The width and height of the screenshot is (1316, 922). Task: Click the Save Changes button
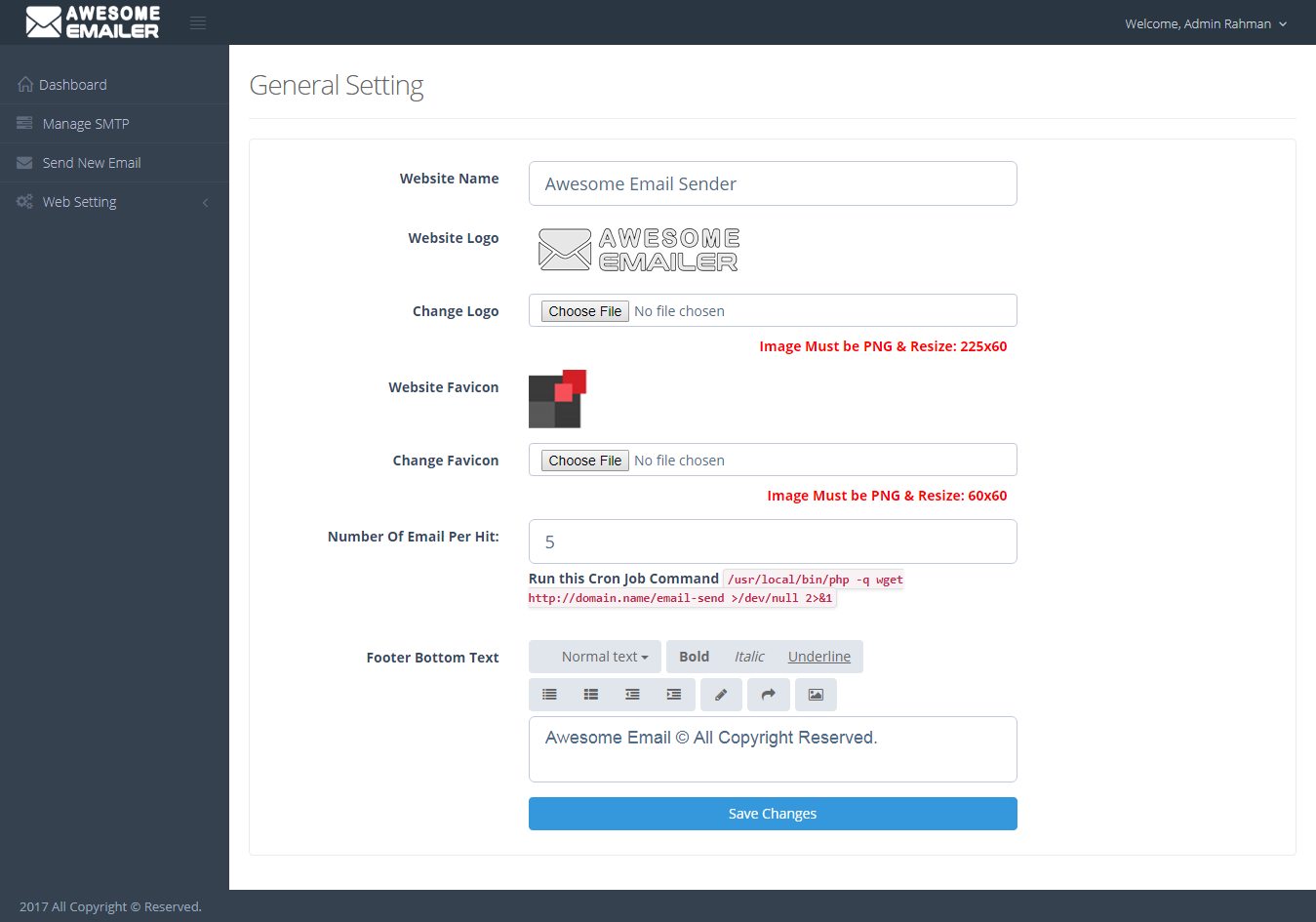tap(772, 813)
